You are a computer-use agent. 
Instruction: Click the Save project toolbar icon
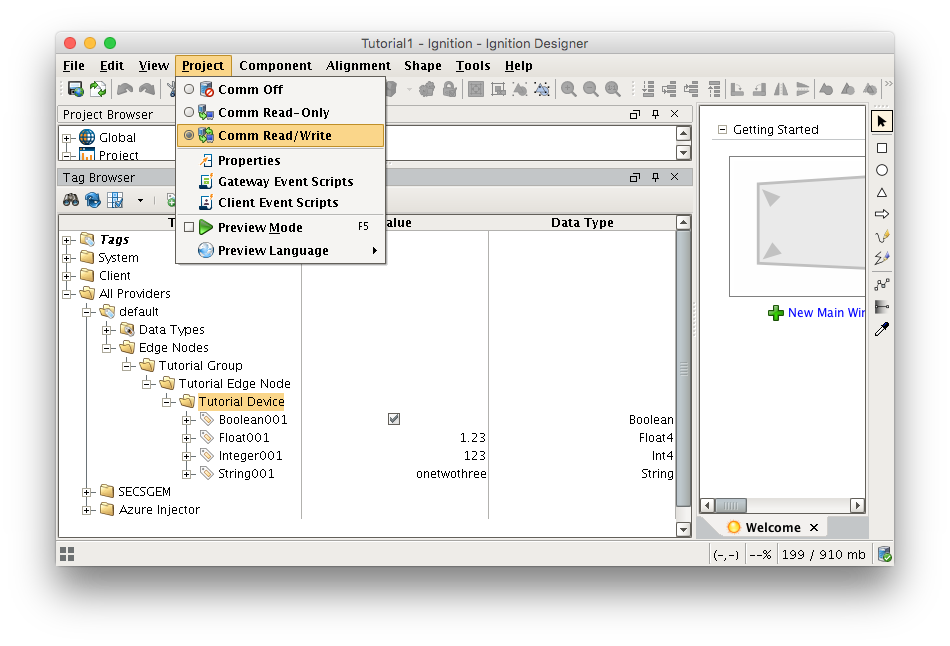click(x=75, y=89)
